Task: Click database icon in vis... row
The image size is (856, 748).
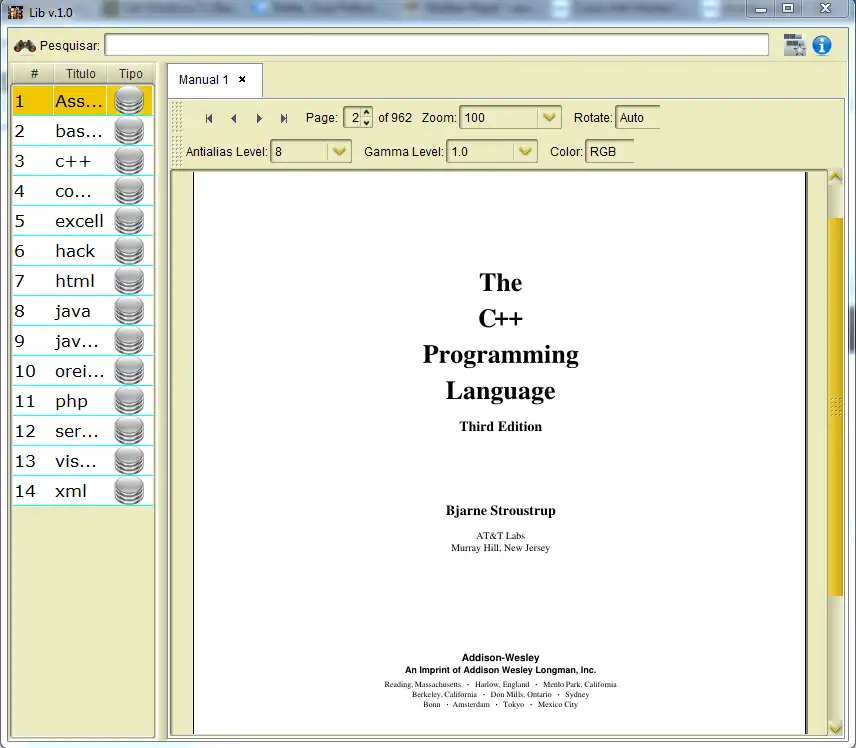Action: 129,461
